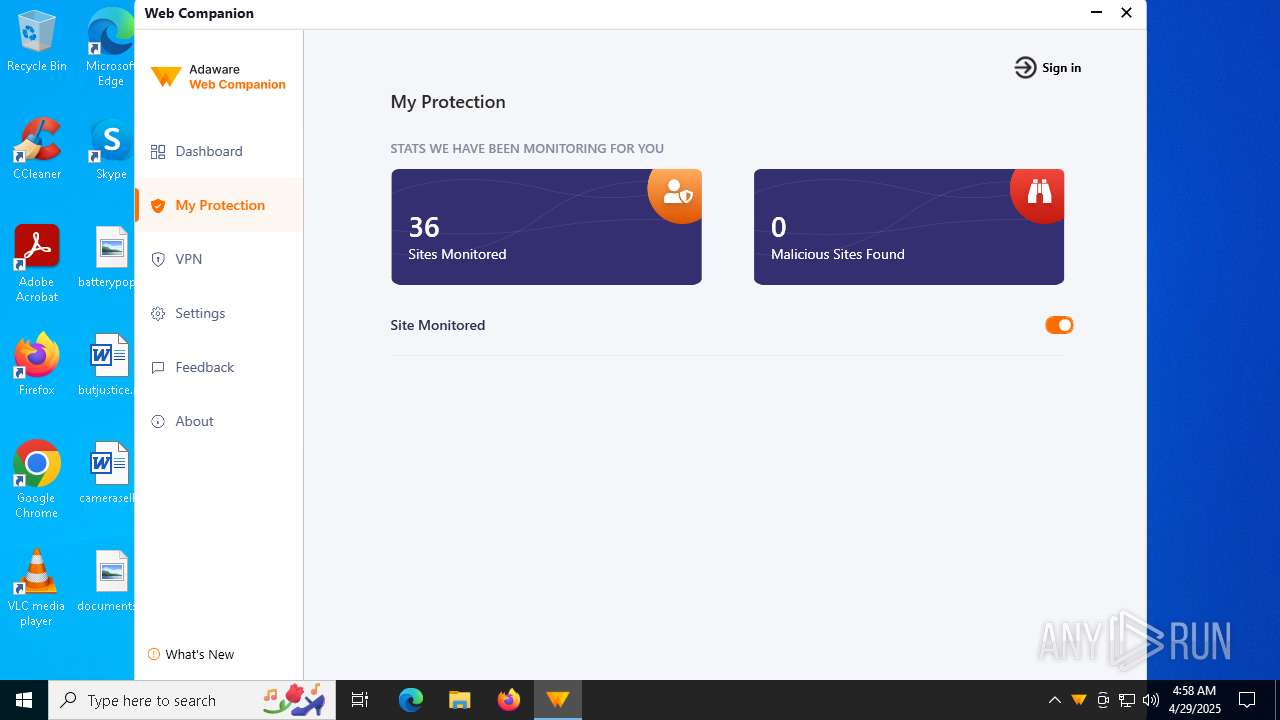This screenshot has height=720, width=1280.
Task: Select My Protection in sidebar
Action: coord(218,205)
